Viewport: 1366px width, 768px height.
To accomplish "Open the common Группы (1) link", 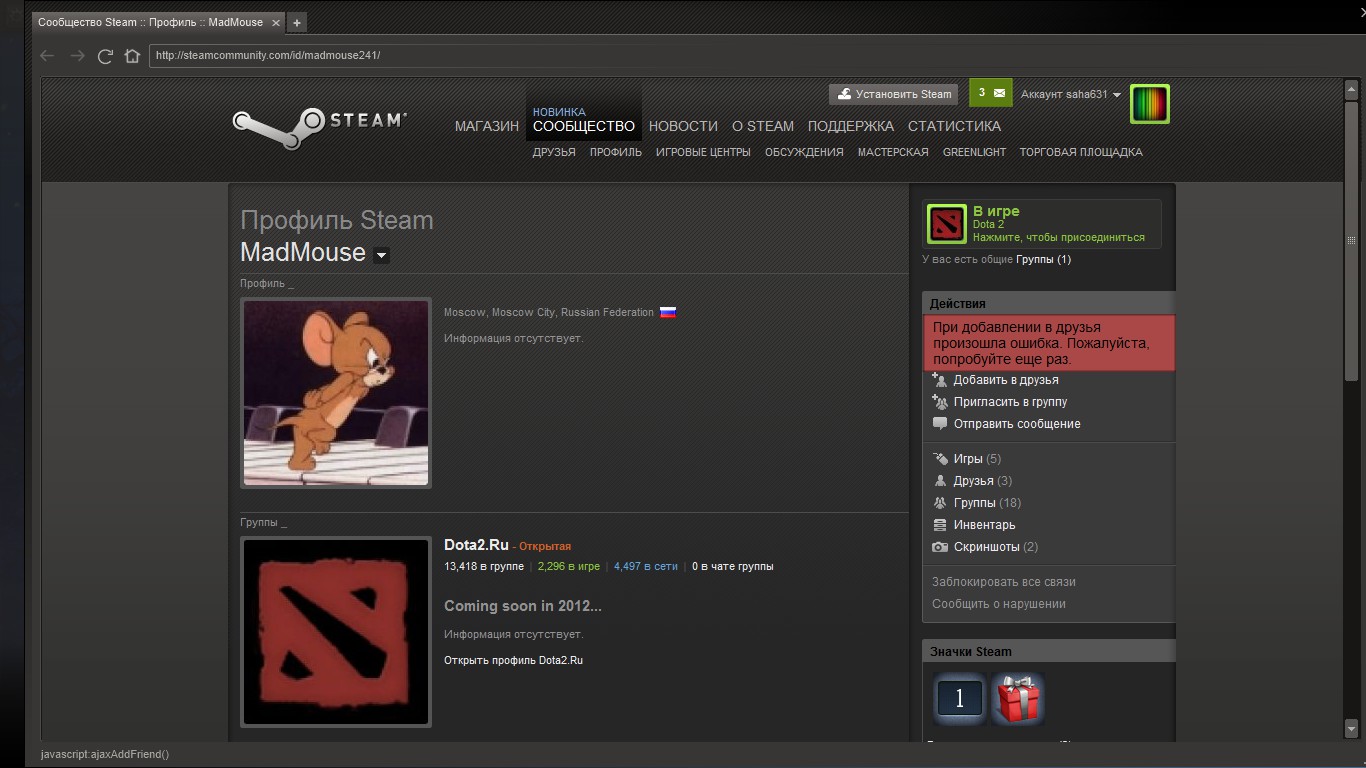I will [x=1043, y=260].
